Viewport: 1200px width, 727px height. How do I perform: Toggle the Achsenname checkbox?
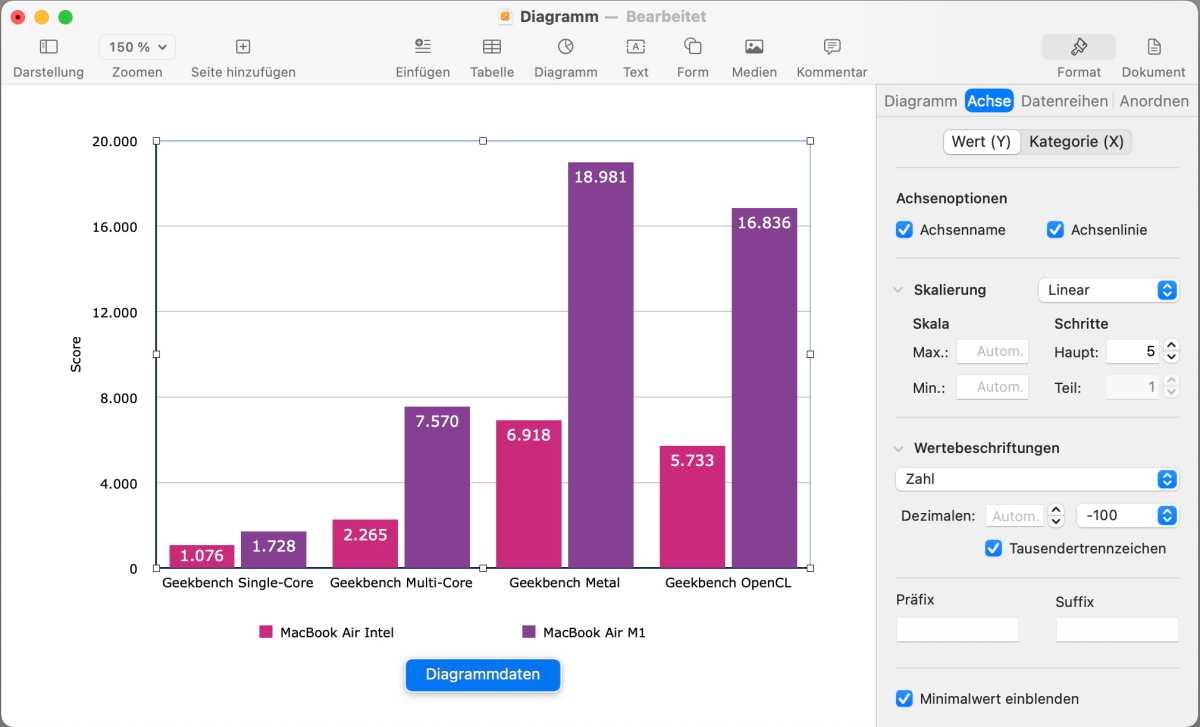pos(905,230)
